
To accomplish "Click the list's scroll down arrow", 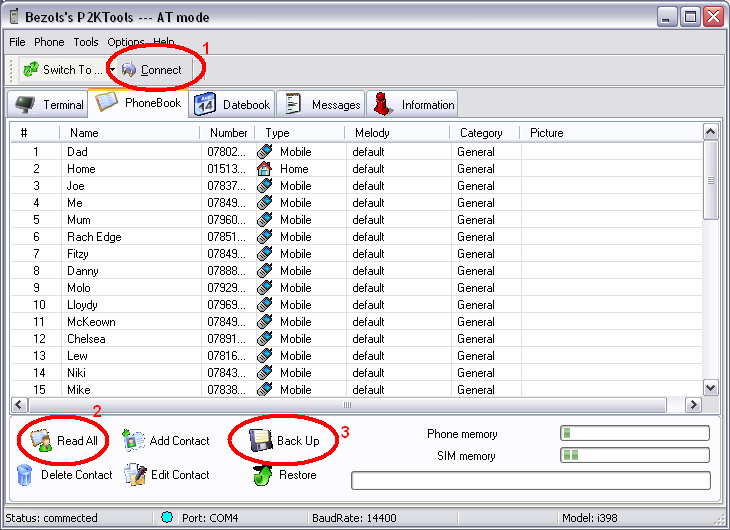I will pos(710,387).
